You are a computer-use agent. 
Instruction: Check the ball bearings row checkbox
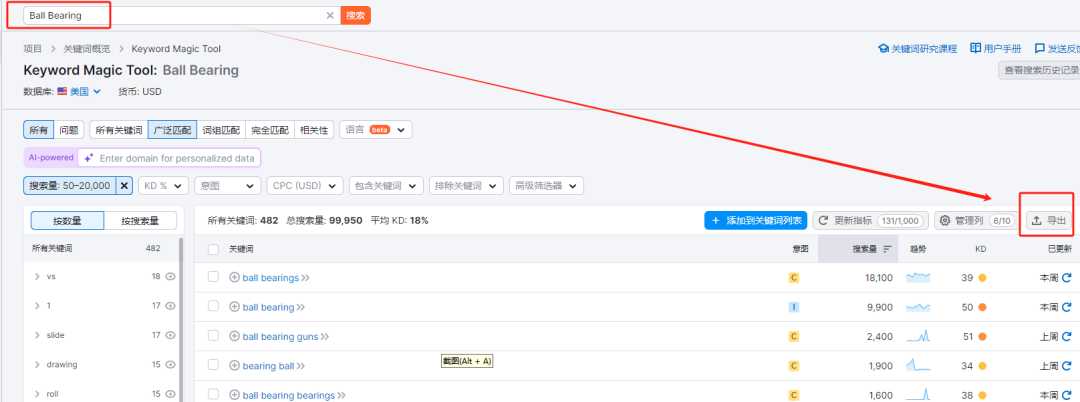[214, 277]
